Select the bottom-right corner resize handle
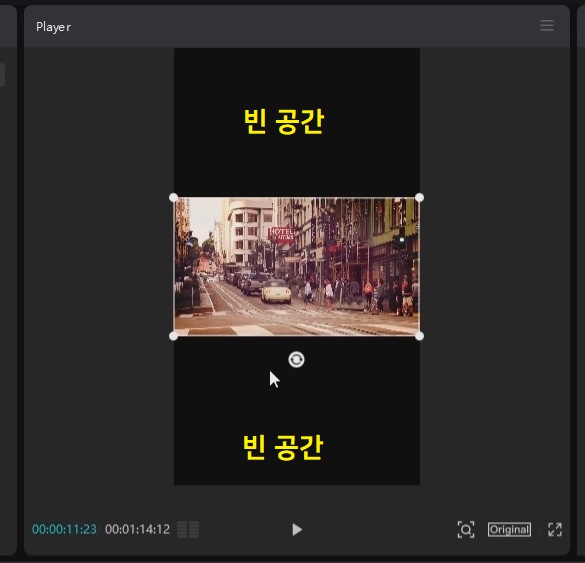Image resolution: width=585 pixels, height=563 pixels. coord(419,336)
